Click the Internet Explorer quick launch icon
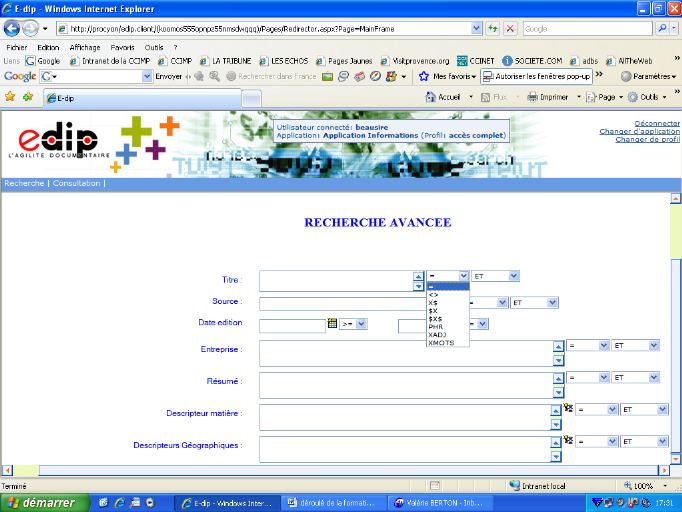The image size is (682, 512). pos(120,503)
